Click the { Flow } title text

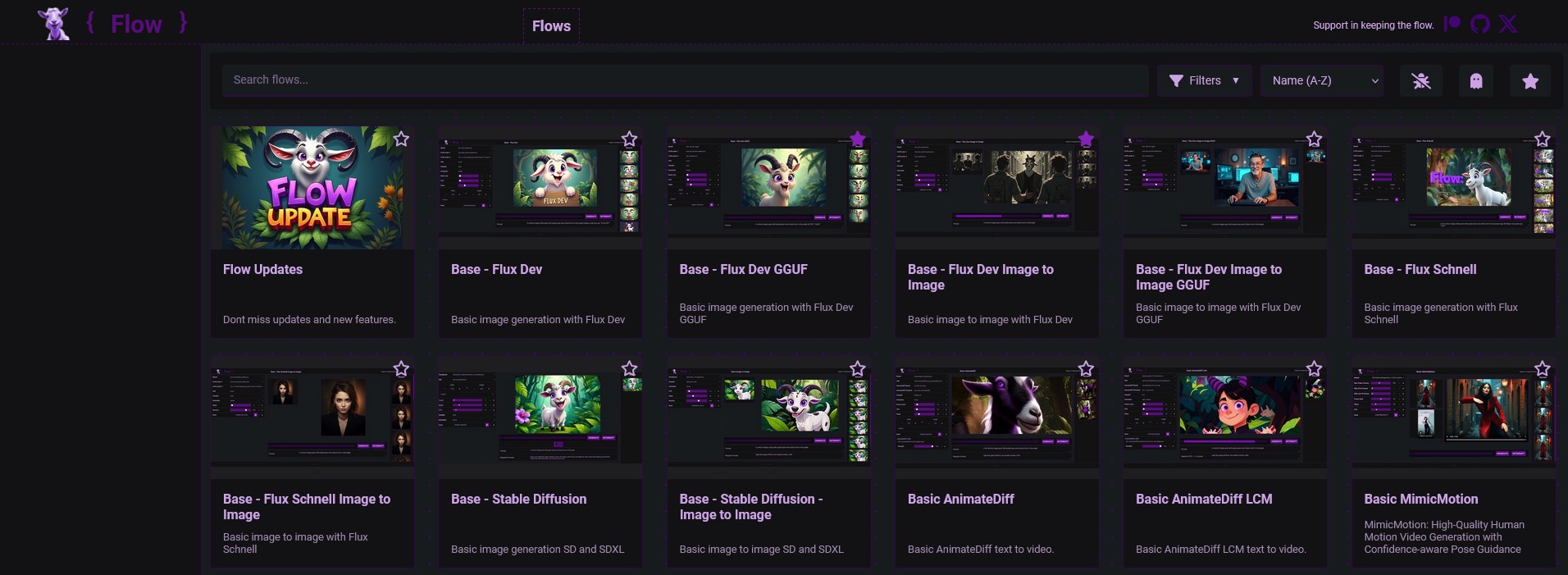[136, 24]
